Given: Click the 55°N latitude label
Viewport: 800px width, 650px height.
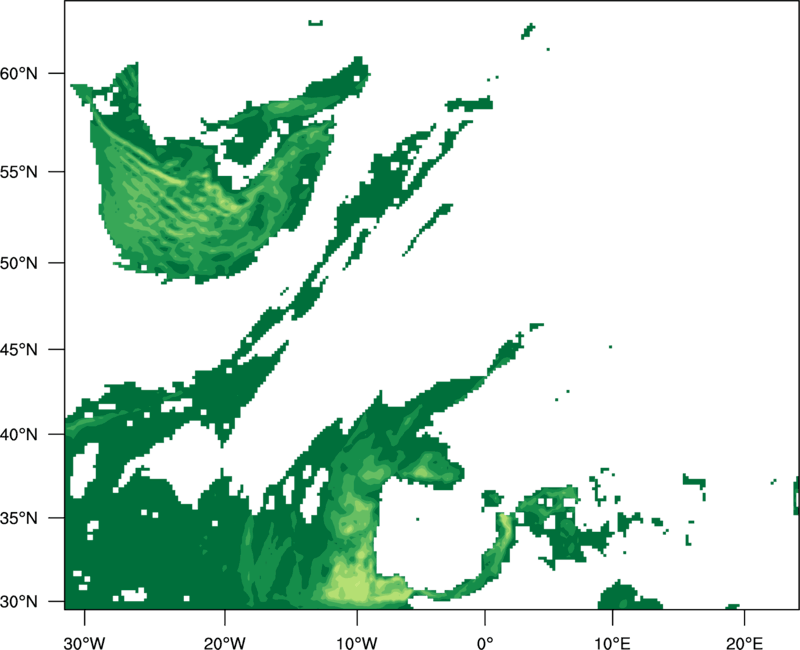Looking at the screenshot, I should [x=19, y=172].
